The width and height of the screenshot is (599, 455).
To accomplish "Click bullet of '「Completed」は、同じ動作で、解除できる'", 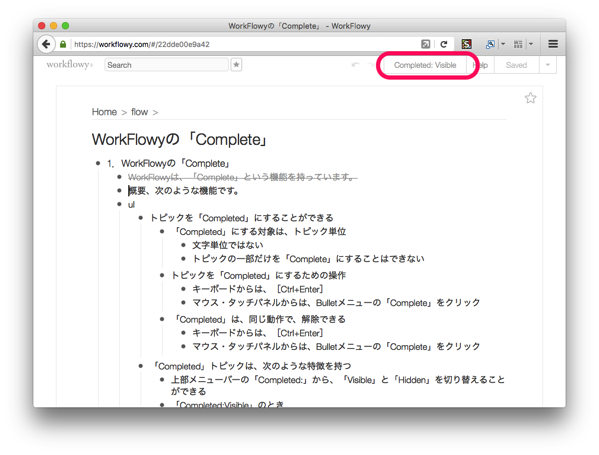I will coord(162,319).
